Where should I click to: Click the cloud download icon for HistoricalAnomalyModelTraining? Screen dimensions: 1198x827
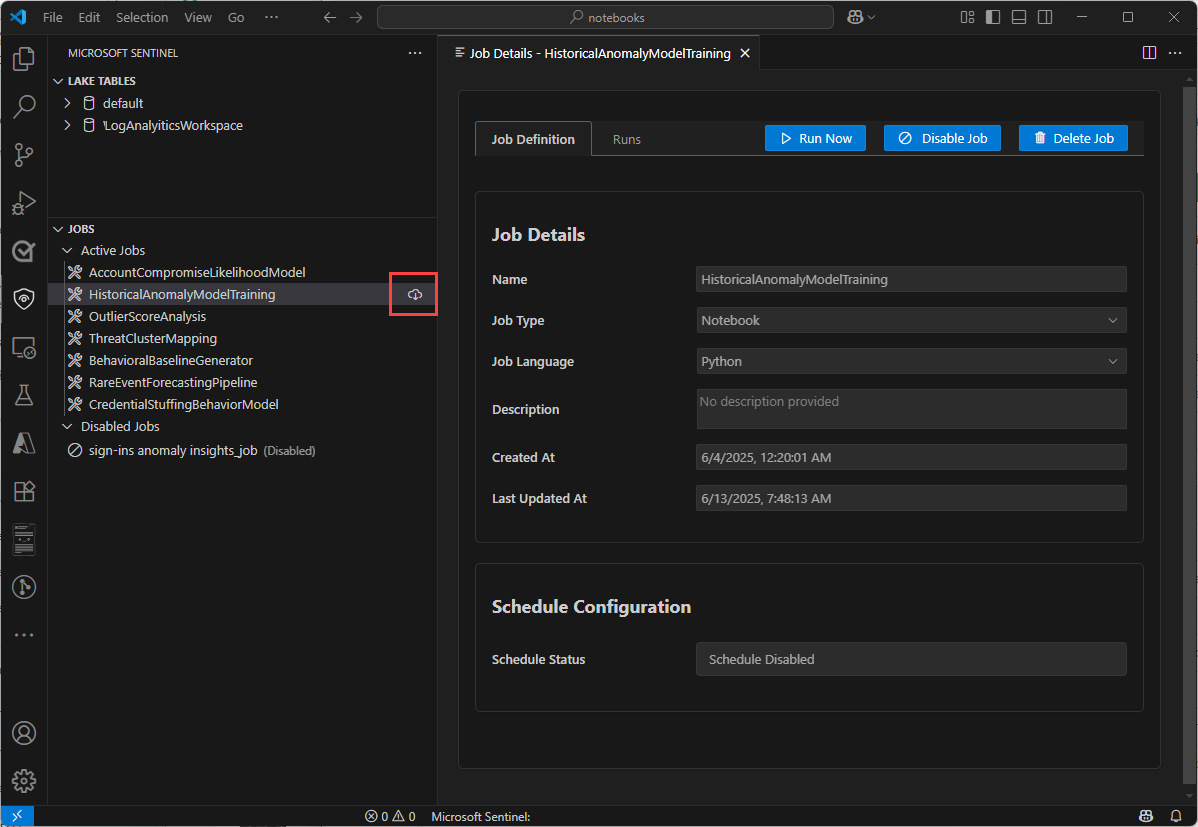point(414,294)
